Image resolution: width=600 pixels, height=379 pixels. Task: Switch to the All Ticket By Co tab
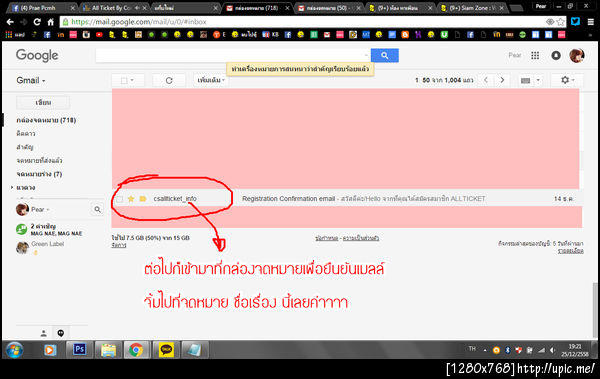[112, 8]
